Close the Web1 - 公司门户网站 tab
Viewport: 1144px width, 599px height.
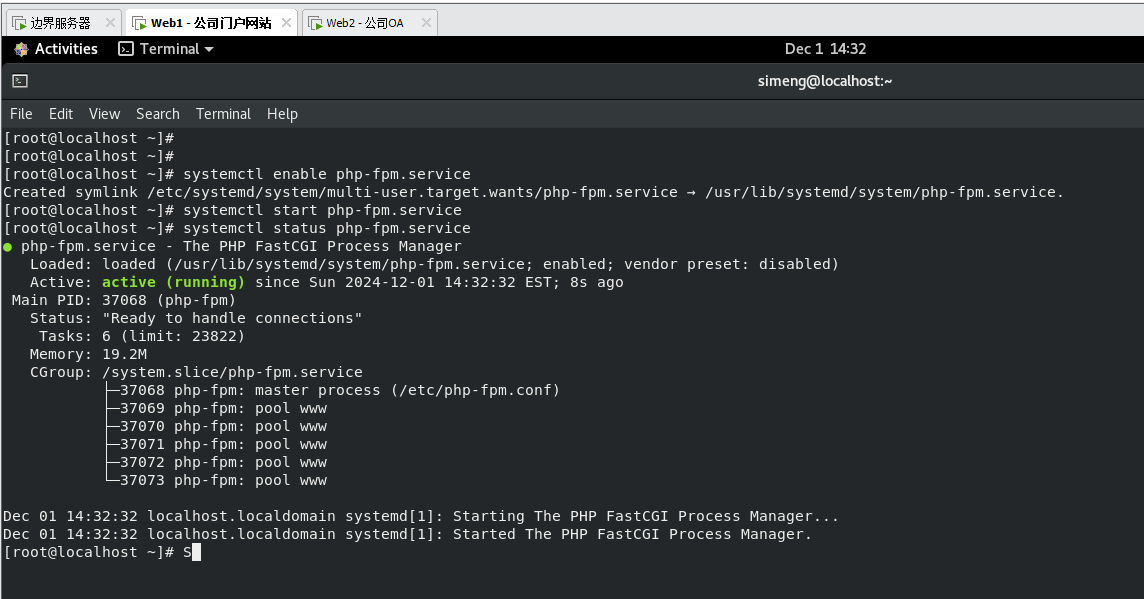(x=286, y=23)
